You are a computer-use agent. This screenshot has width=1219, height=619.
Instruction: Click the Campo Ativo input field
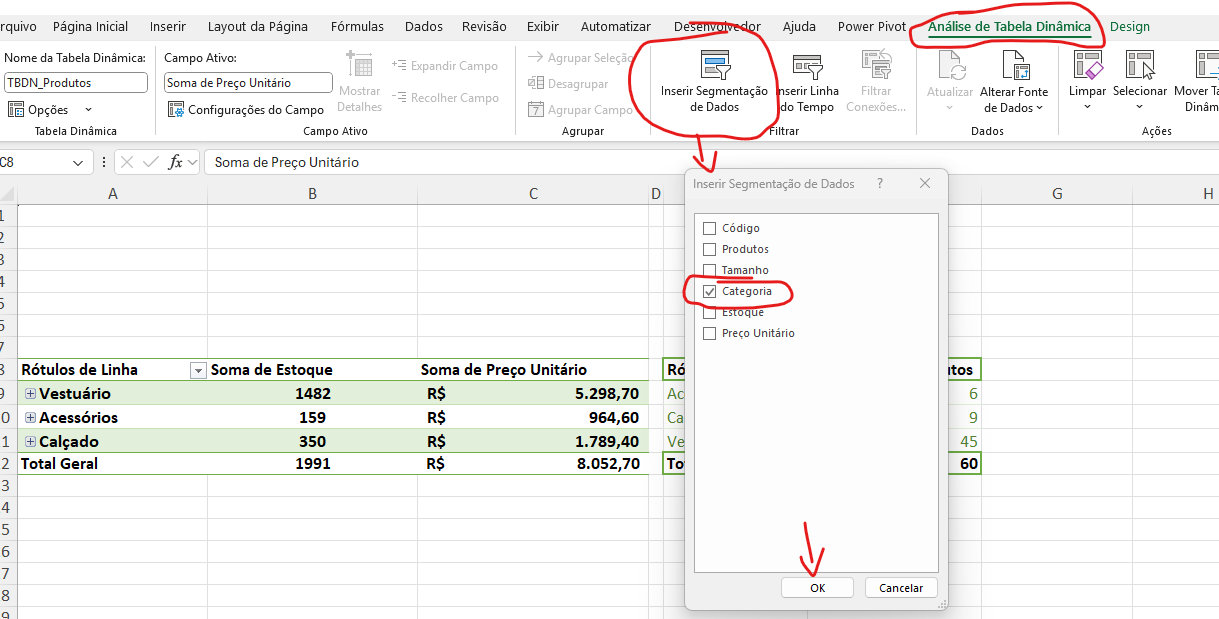tap(248, 83)
